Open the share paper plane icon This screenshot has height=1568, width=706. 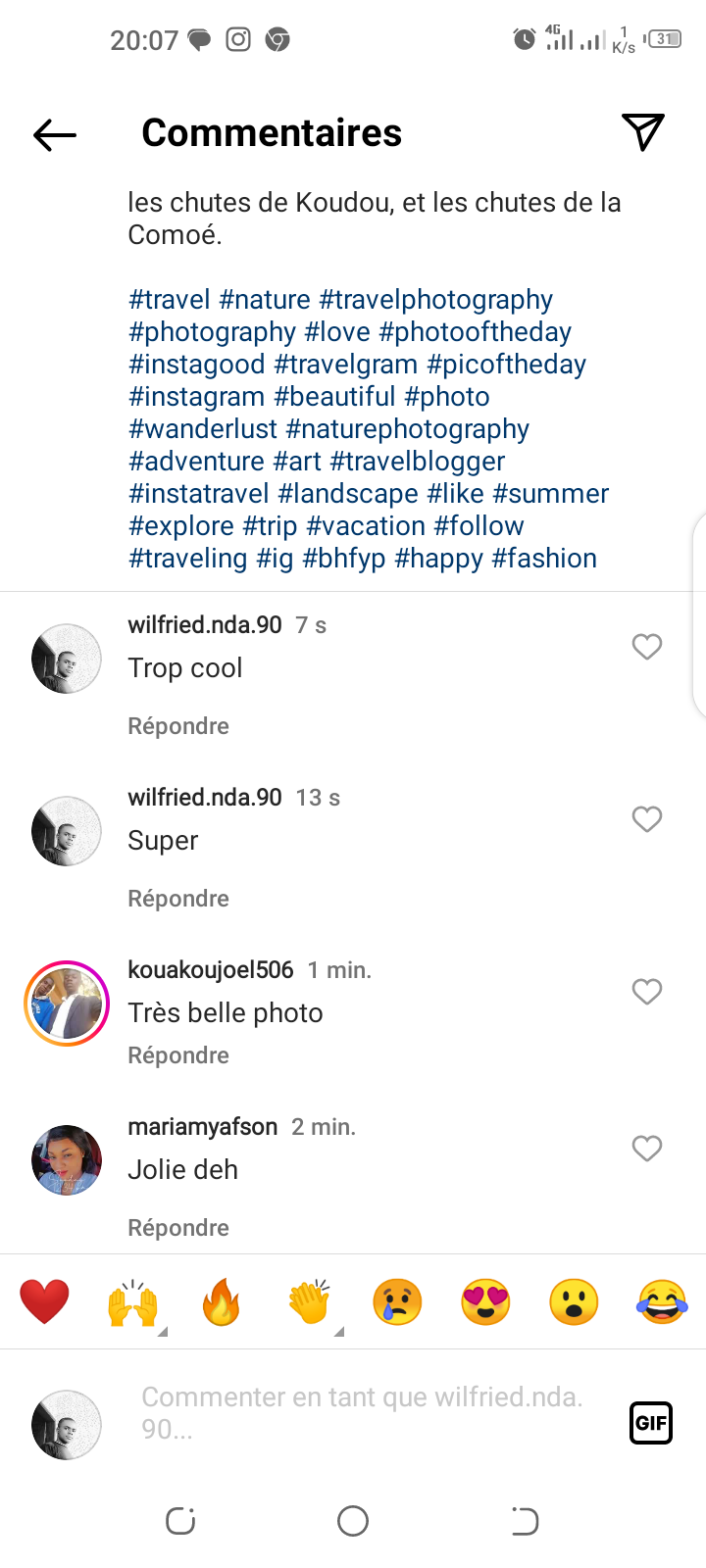643,132
